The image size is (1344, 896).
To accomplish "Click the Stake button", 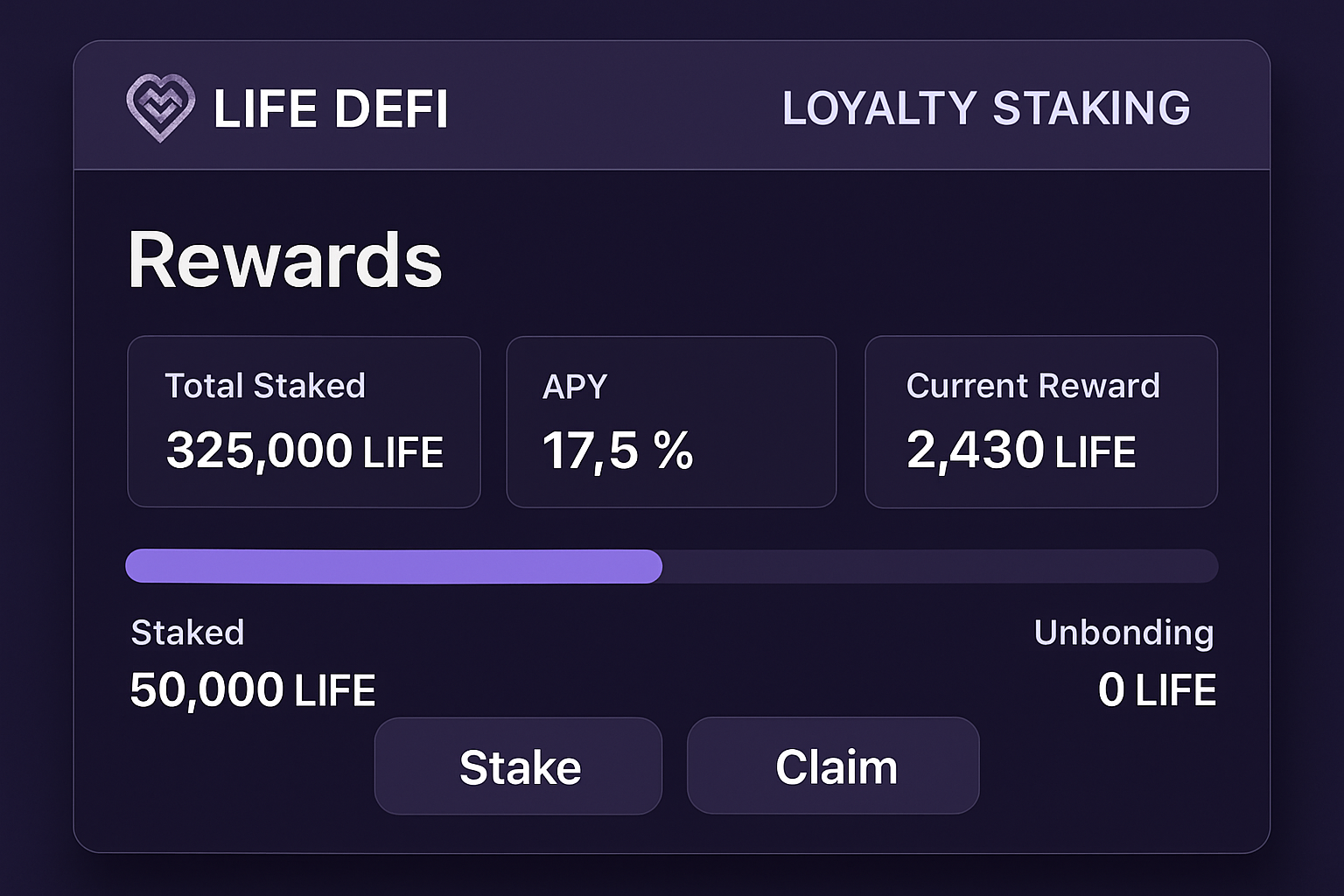I will 518,766.
